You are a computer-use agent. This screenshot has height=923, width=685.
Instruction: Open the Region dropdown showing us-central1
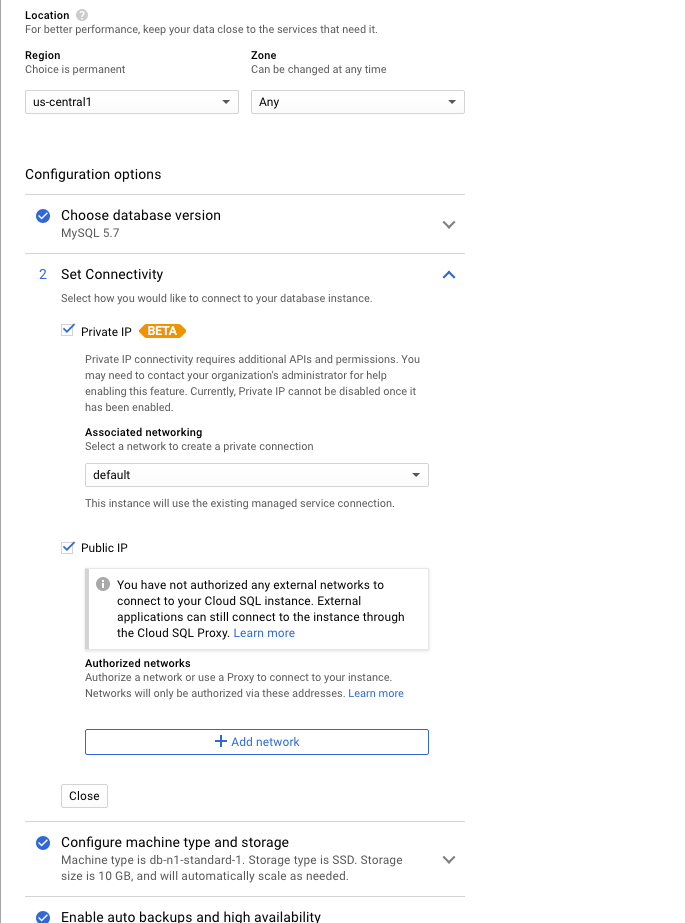pos(131,102)
